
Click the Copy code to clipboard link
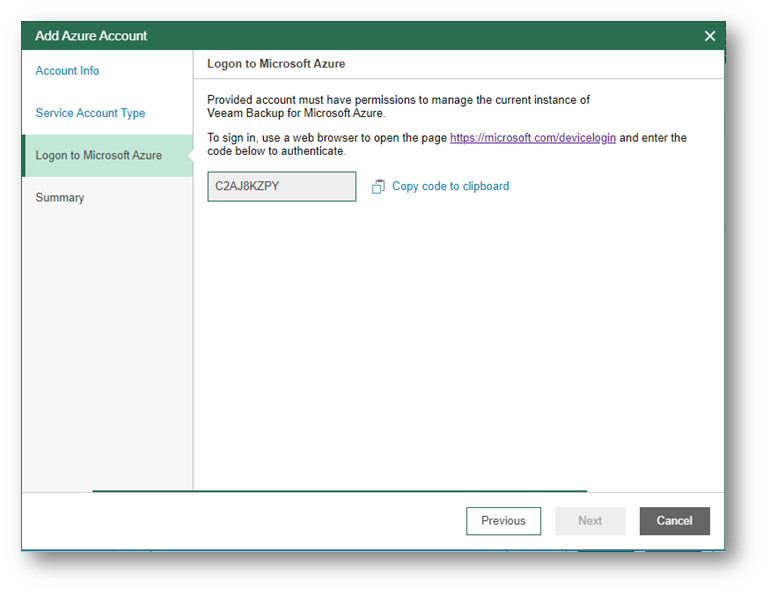tap(451, 187)
